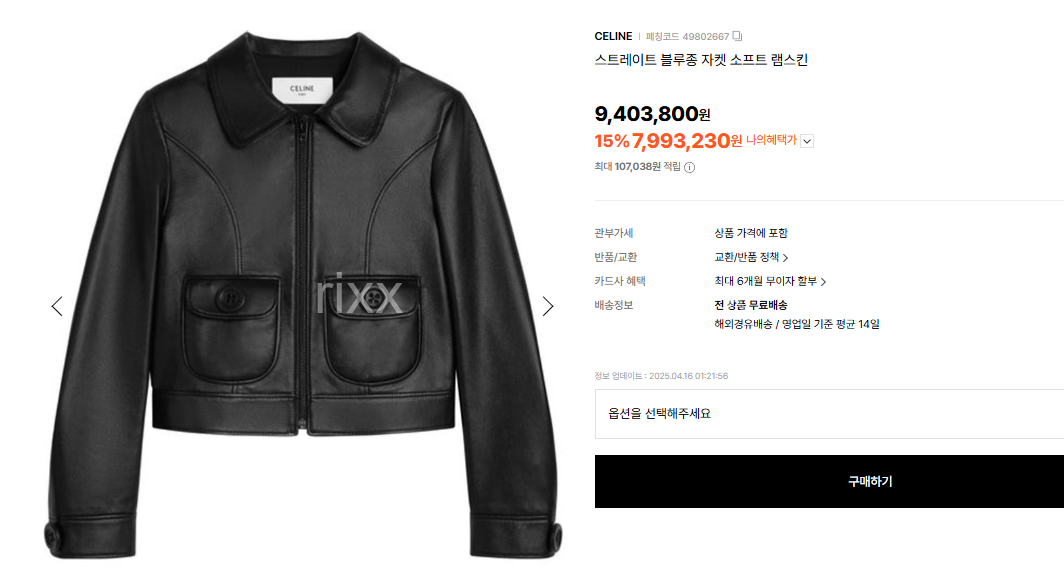Open the CELINE brand link
The height and width of the screenshot is (575, 1064).
(613, 36)
